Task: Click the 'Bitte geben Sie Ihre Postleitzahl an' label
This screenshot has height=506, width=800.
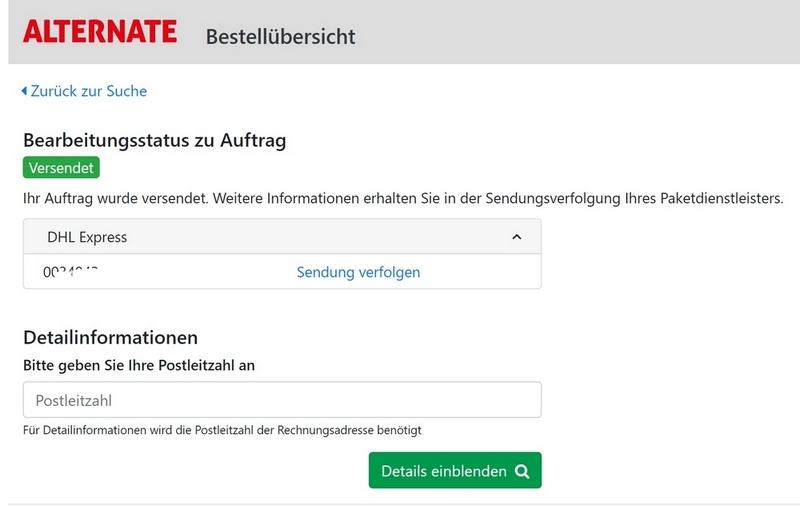Action: click(139, 365)
